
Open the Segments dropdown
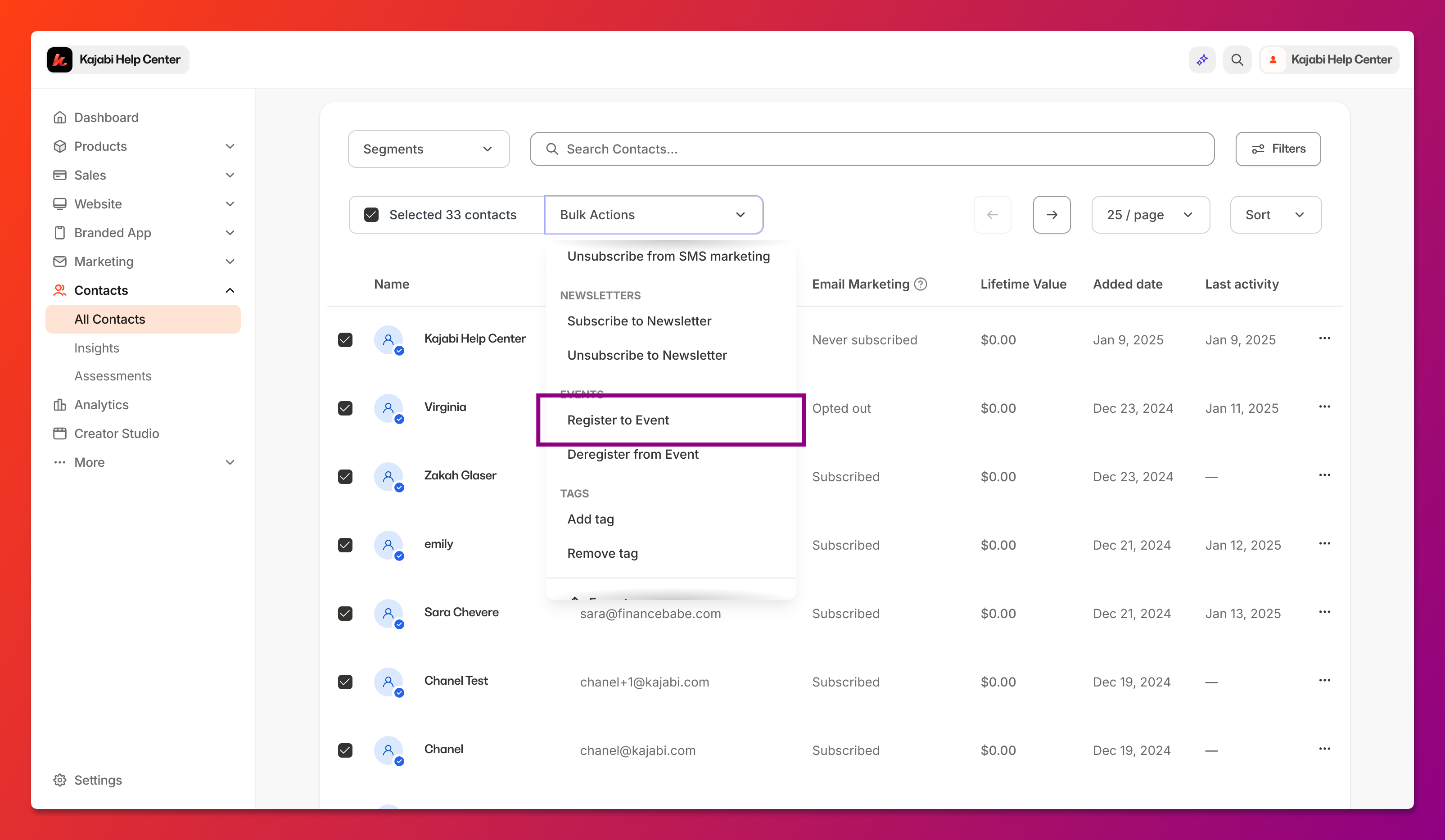[x=429, y=149]
